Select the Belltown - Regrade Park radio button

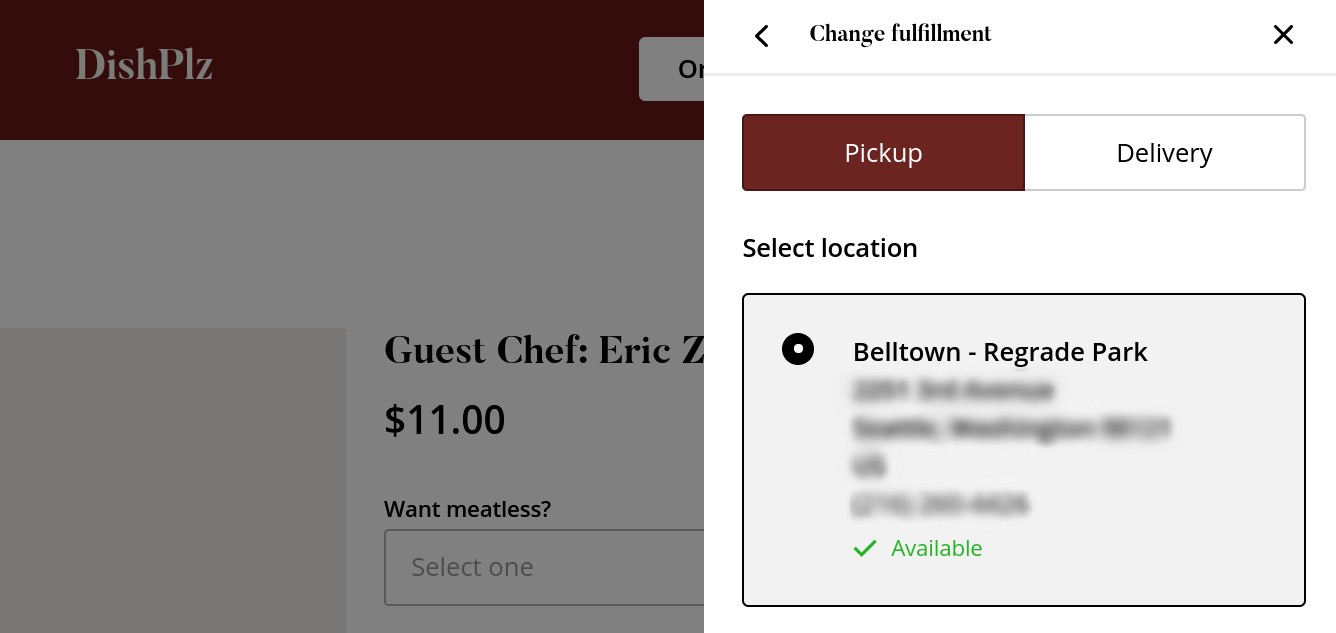[798, 349]
